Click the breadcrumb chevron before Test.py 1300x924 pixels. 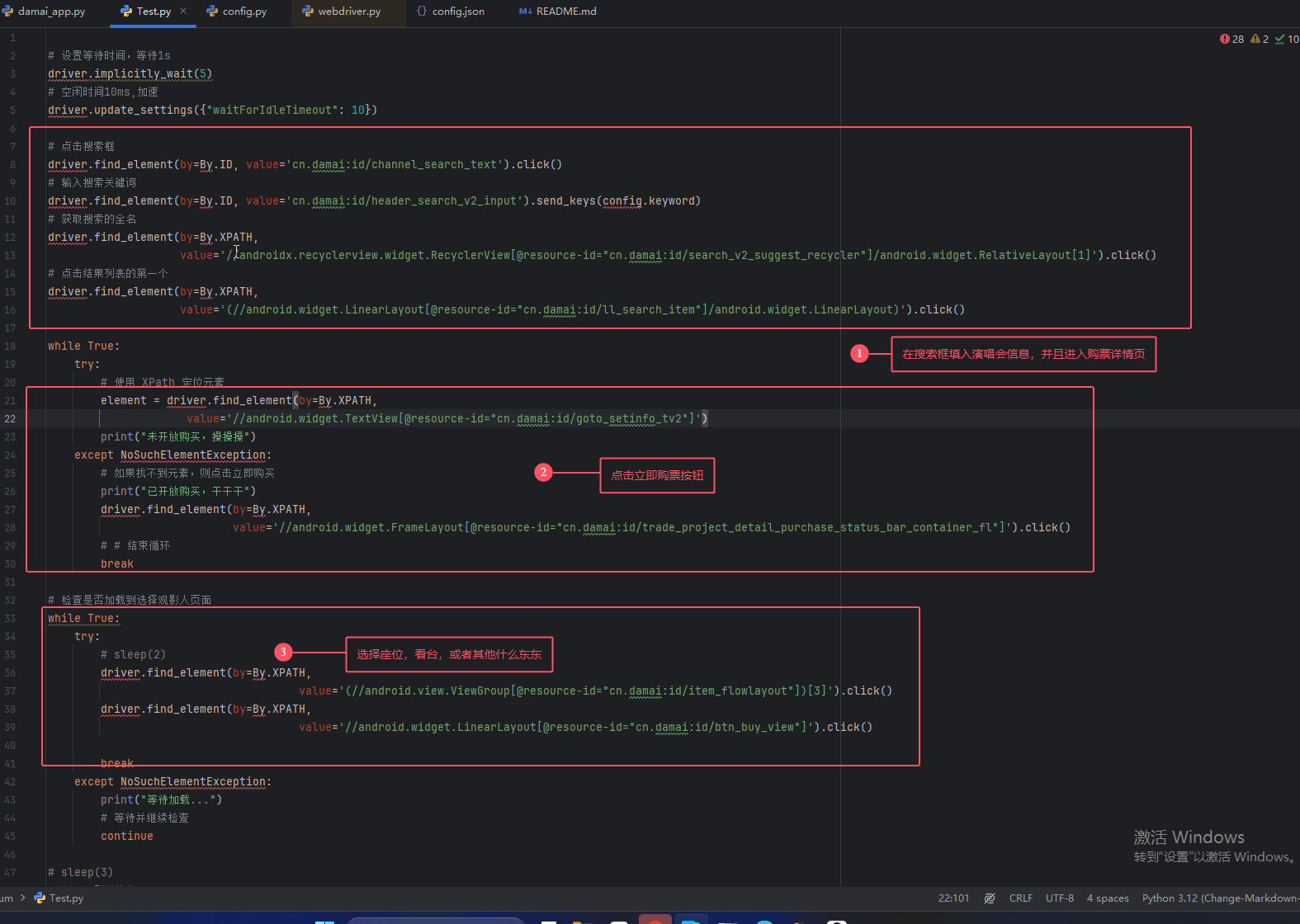pyautogui.click(x=23, y=898)
